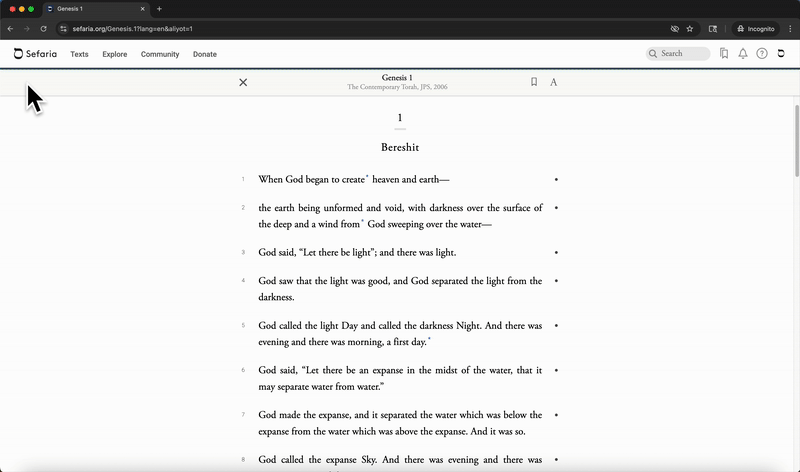Open the footnote asterisk after 'create'
The image size is (800, 472).
click(367, 177)
